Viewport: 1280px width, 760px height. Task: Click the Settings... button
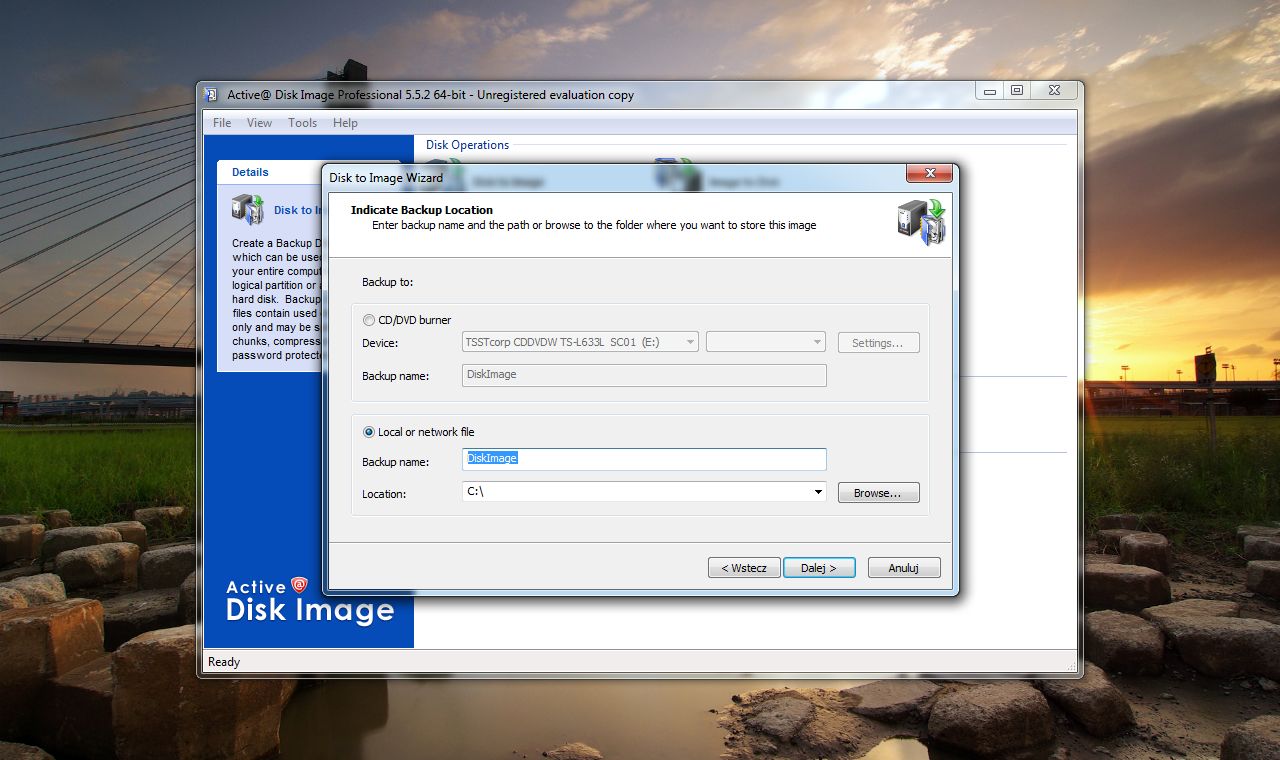coord(878,343)
